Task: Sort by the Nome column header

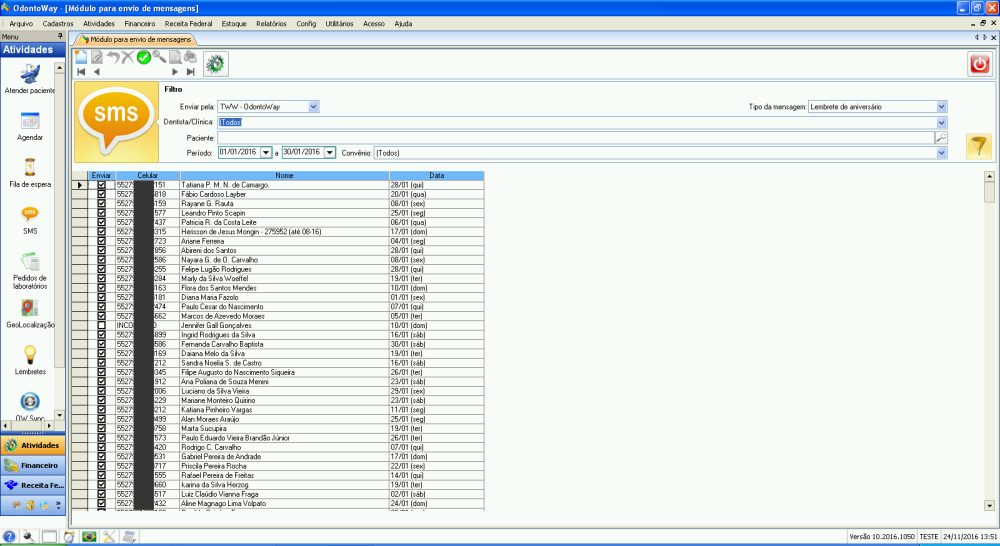Action: [284, 175]
